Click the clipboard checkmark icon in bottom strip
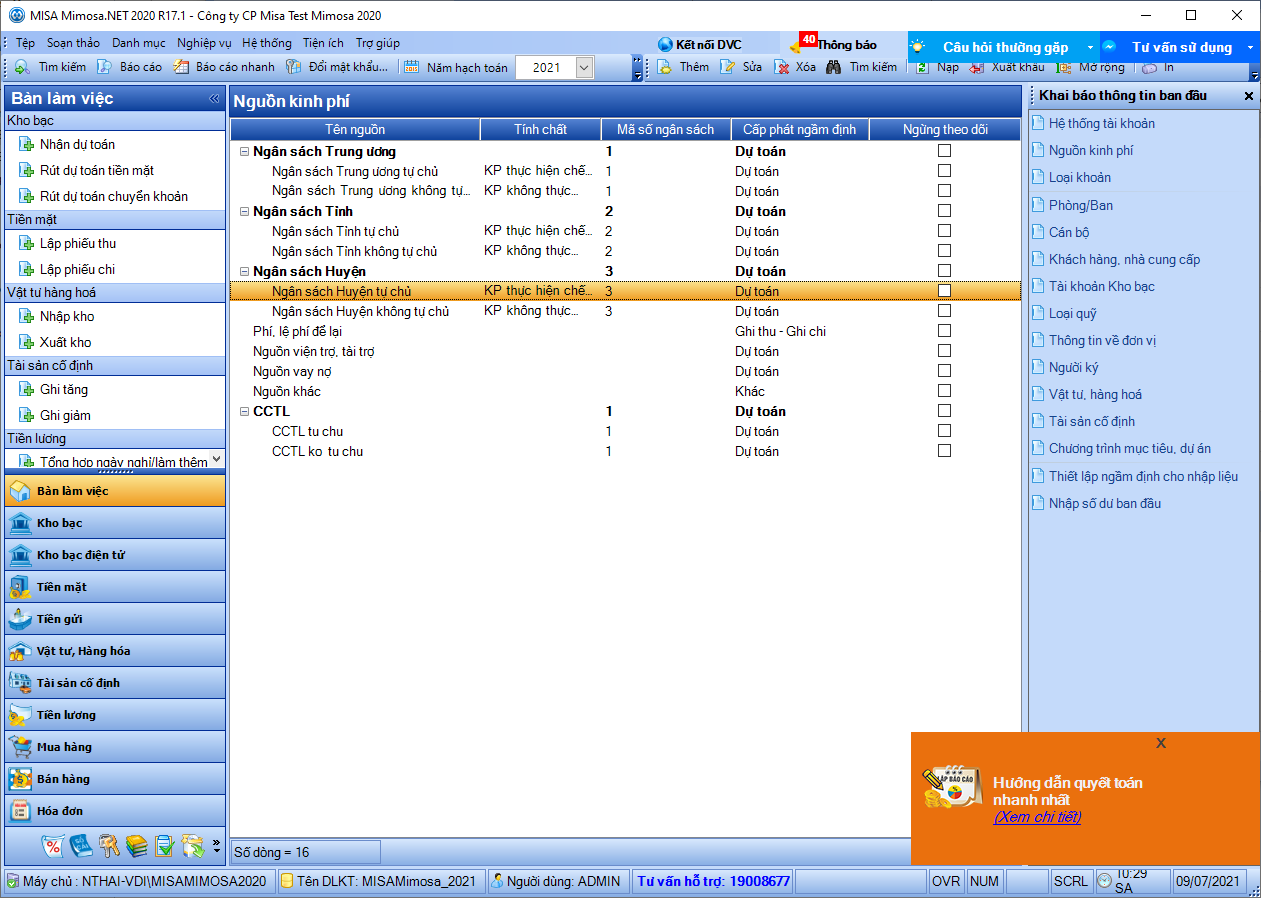Viewport: 1261px width, 898px height. (x=165, y=846)
